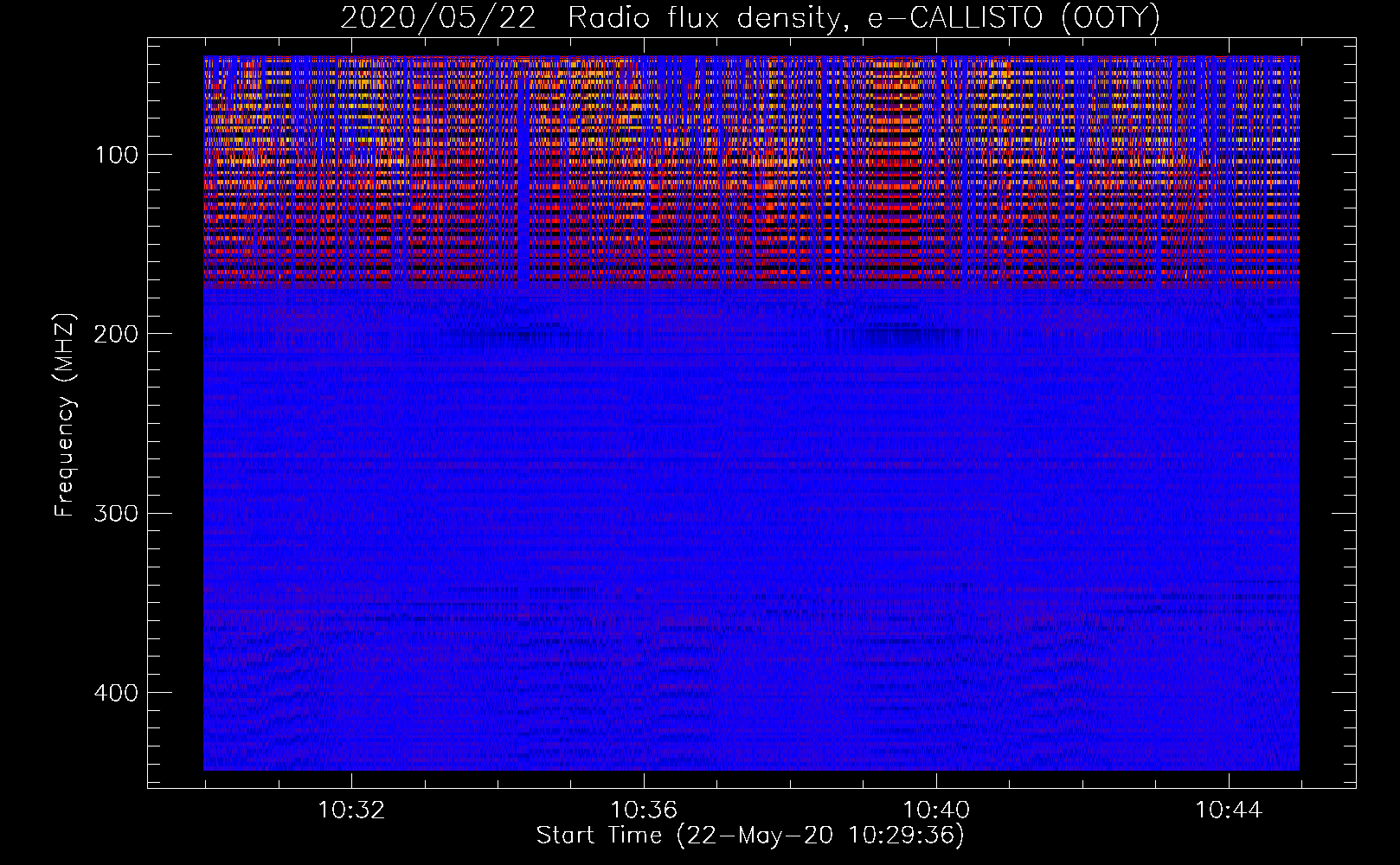Select the '200' frequency axis label
The width and height of the screenshot is (1400, 865).
(x=117, y=334)
